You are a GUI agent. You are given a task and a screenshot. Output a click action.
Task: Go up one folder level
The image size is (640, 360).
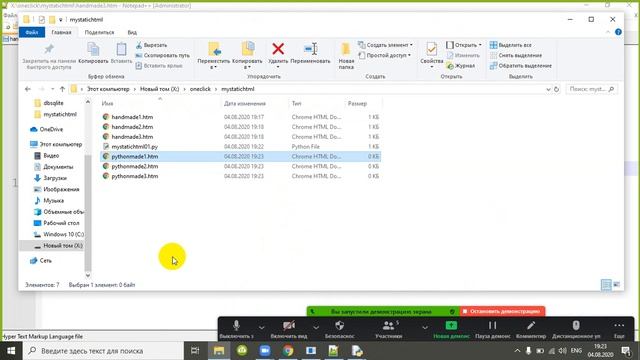(x=62, y=89)
